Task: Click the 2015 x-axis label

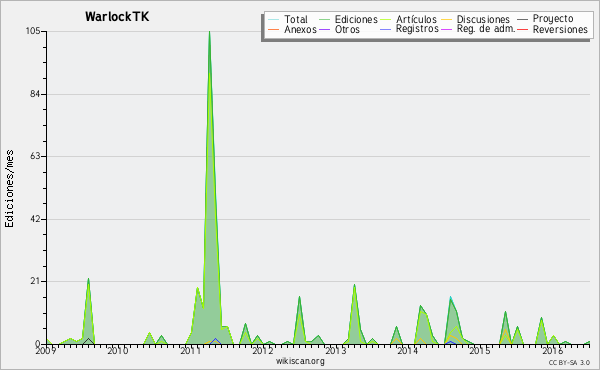Action: [x=479, y=350]
